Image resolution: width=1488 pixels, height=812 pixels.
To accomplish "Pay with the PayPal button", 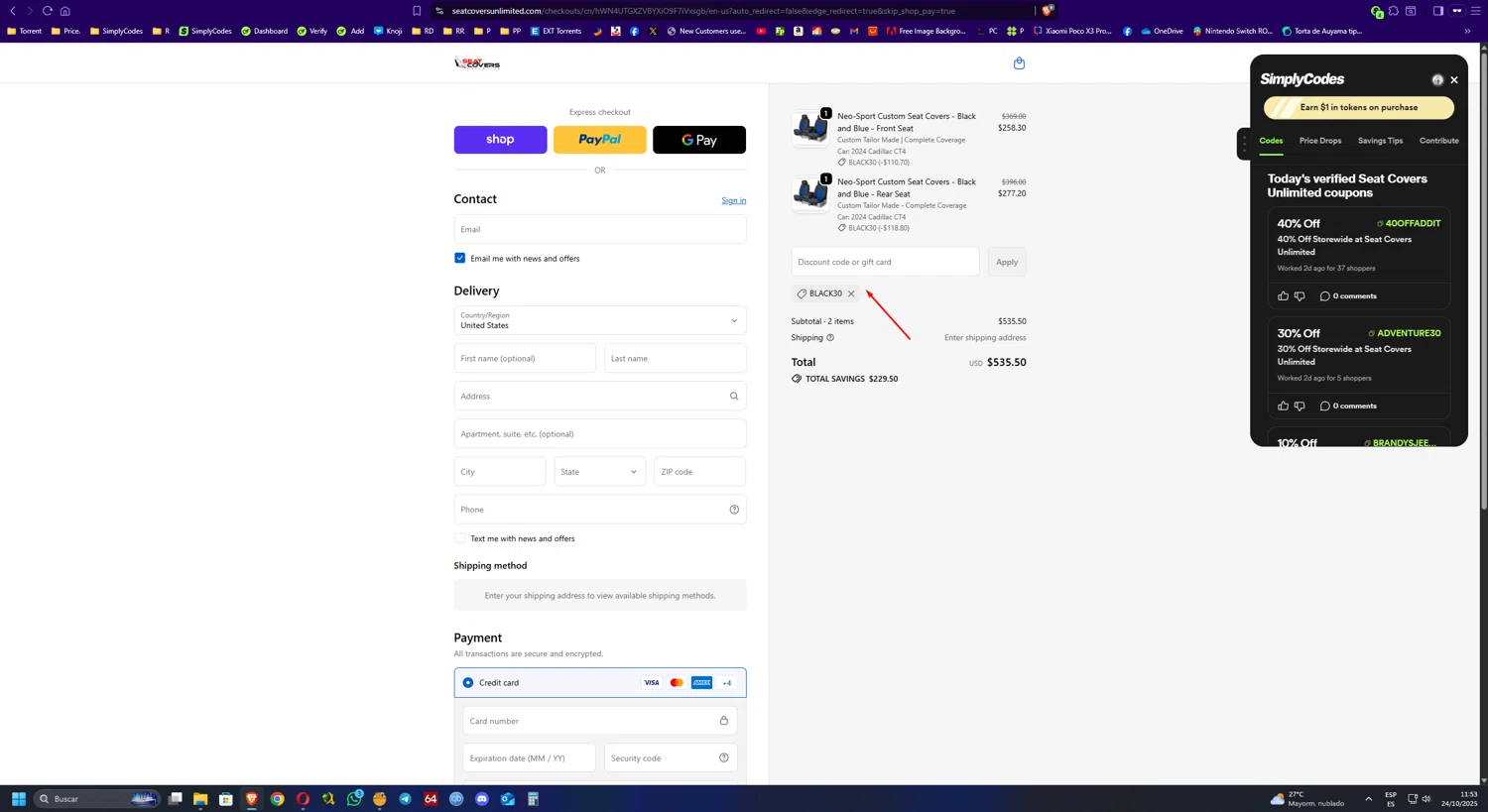I will 600,140.
